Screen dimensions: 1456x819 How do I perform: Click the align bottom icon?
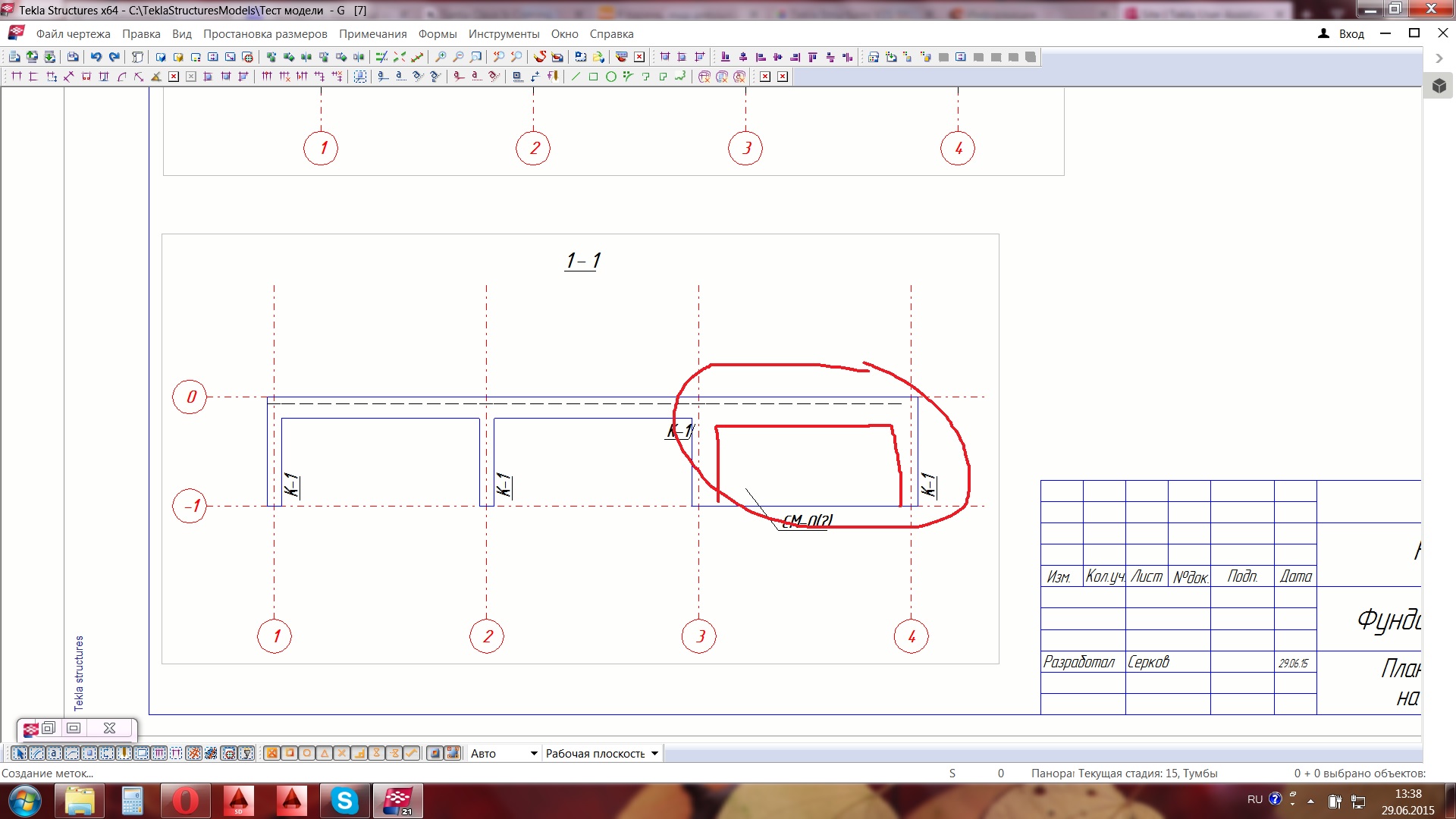tap(725, 57)
